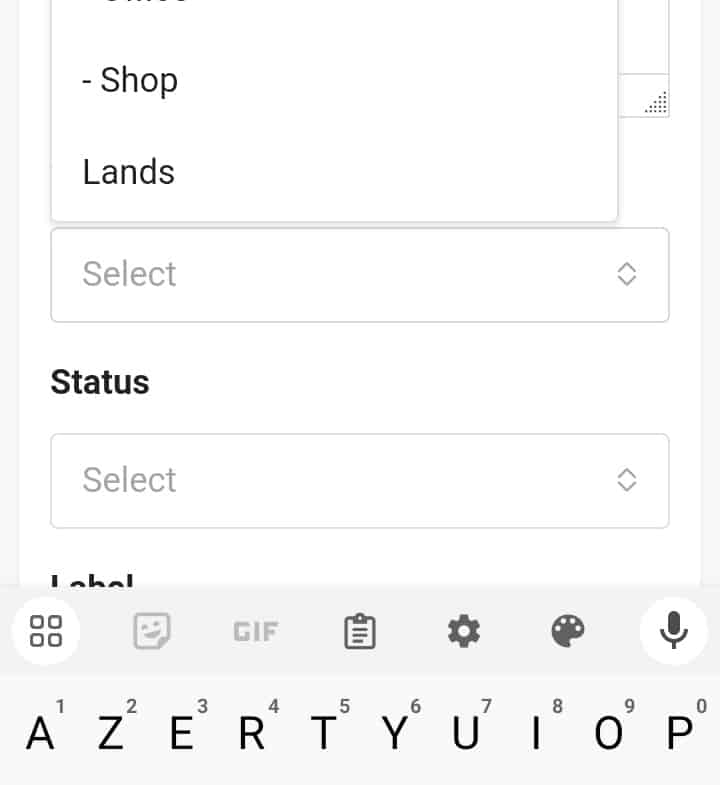Tap the E key on keyboard

click(x=182, y=733)
